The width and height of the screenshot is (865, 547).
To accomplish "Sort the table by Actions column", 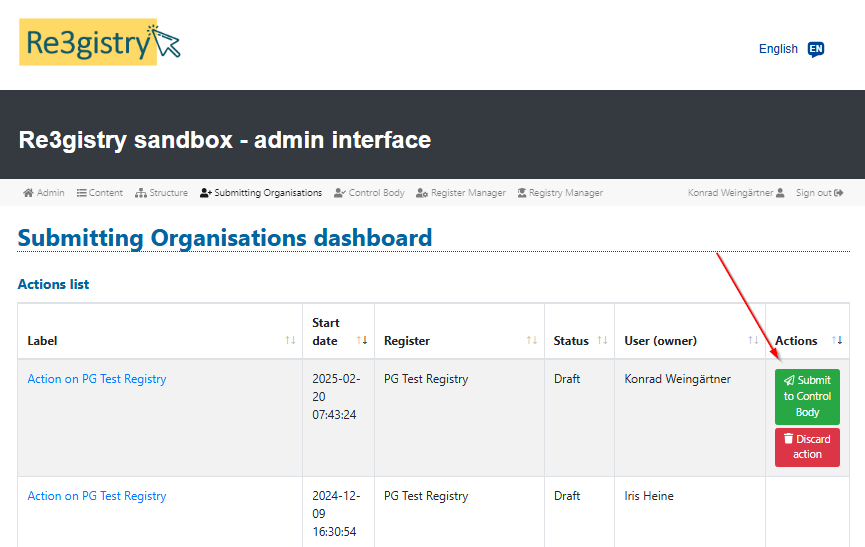I will click(x=838, y=341).
